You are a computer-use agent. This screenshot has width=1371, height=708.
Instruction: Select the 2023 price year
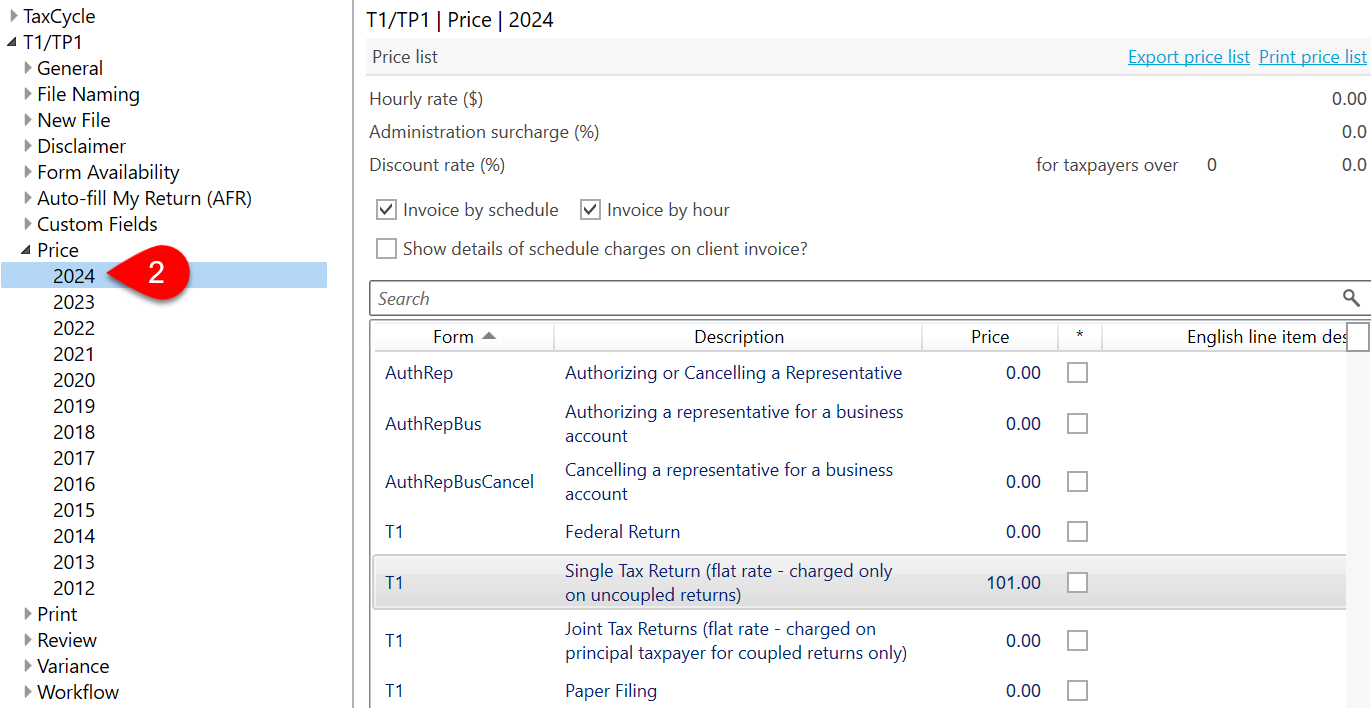pyautogui.click(x=74, y=302)
